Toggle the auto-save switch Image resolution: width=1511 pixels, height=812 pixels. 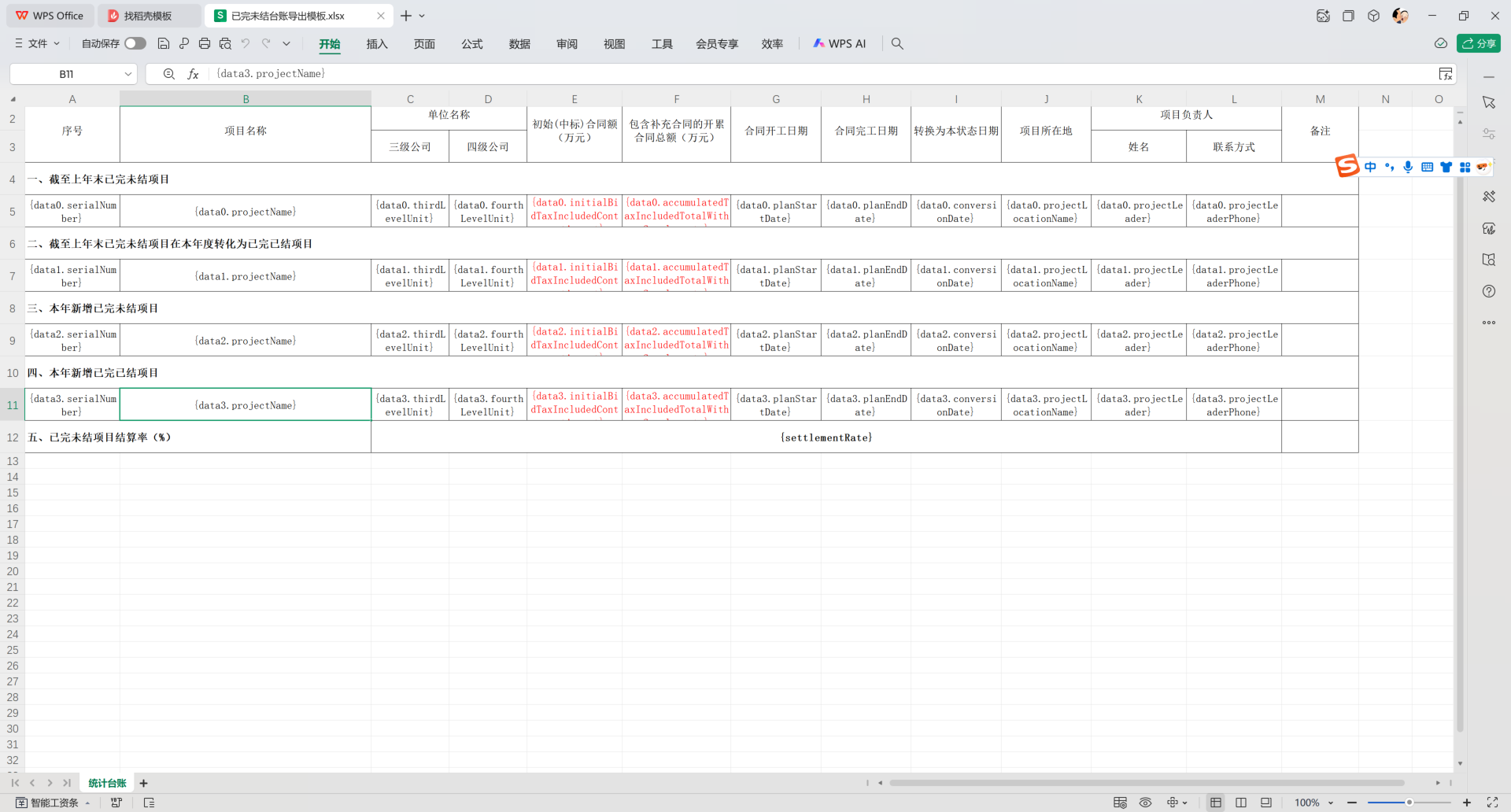[135, 44]
